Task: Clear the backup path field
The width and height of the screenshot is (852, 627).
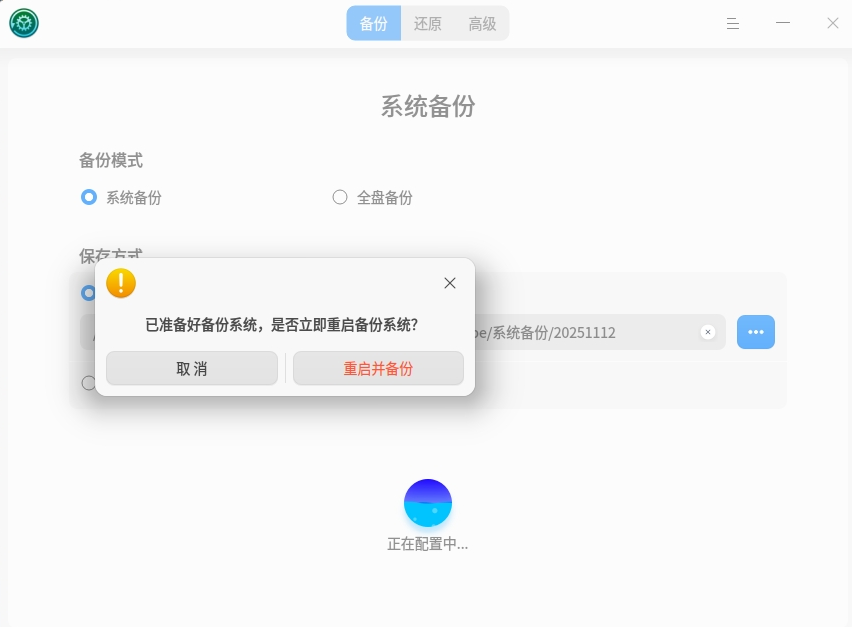Action: [707, 332]
